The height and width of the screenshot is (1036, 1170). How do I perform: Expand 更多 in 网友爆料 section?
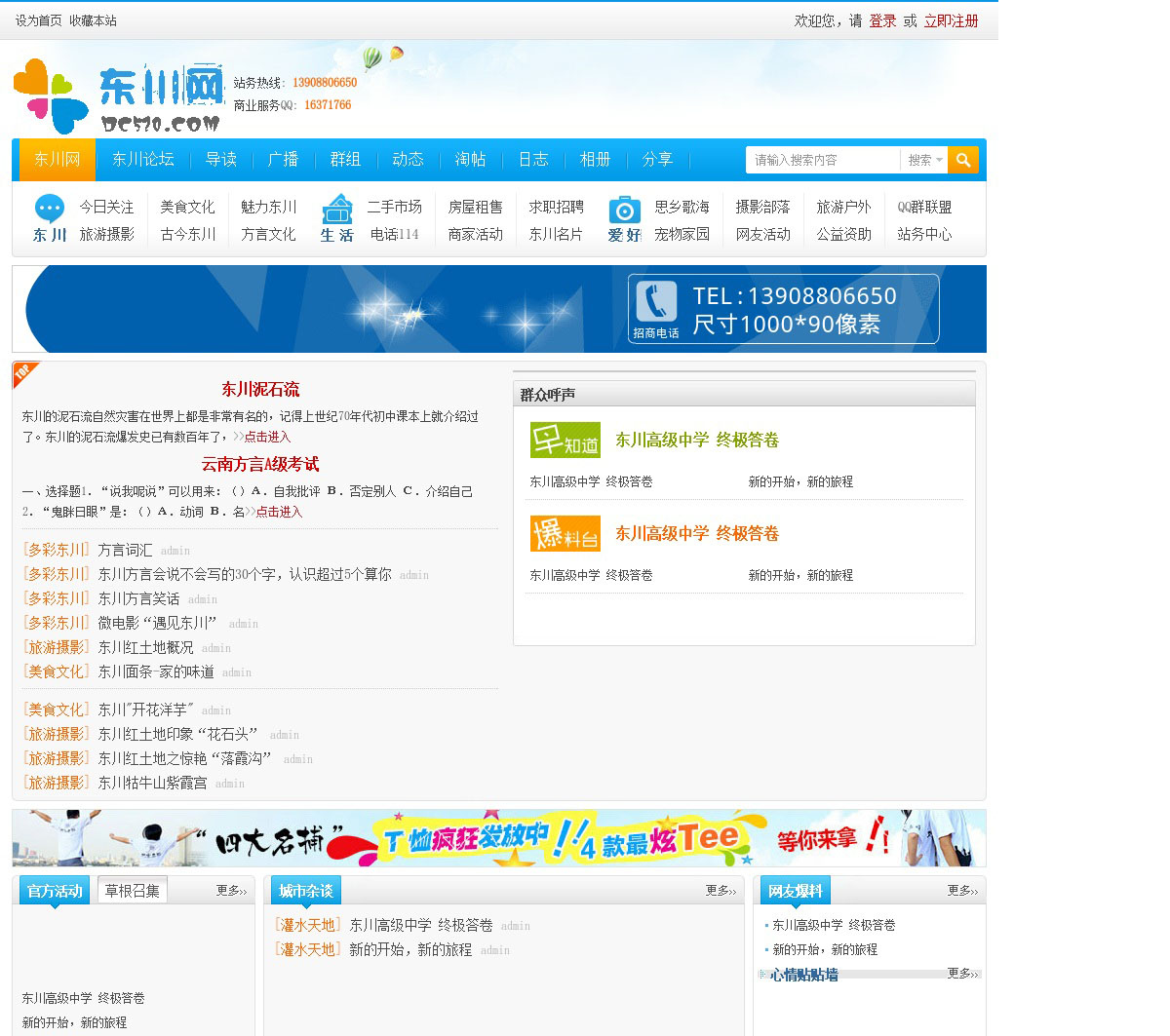point(962,891)
